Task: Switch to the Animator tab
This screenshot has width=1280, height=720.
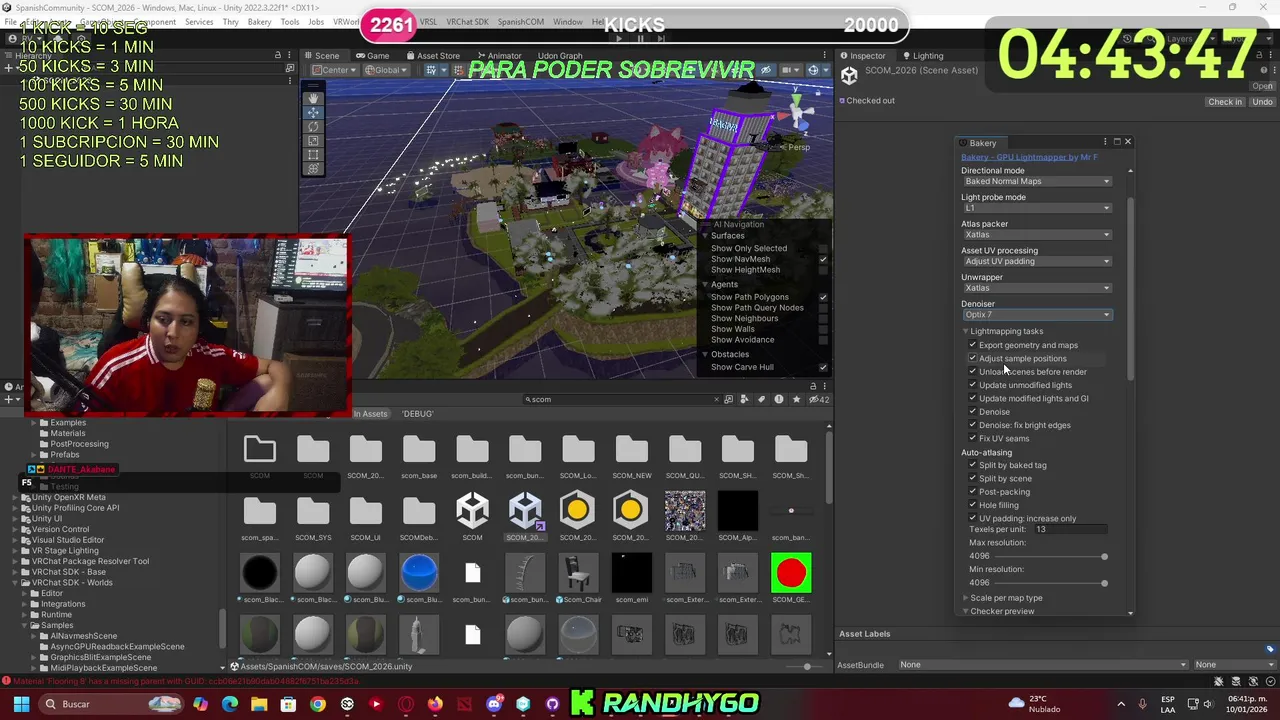Action: click(498, 56)
